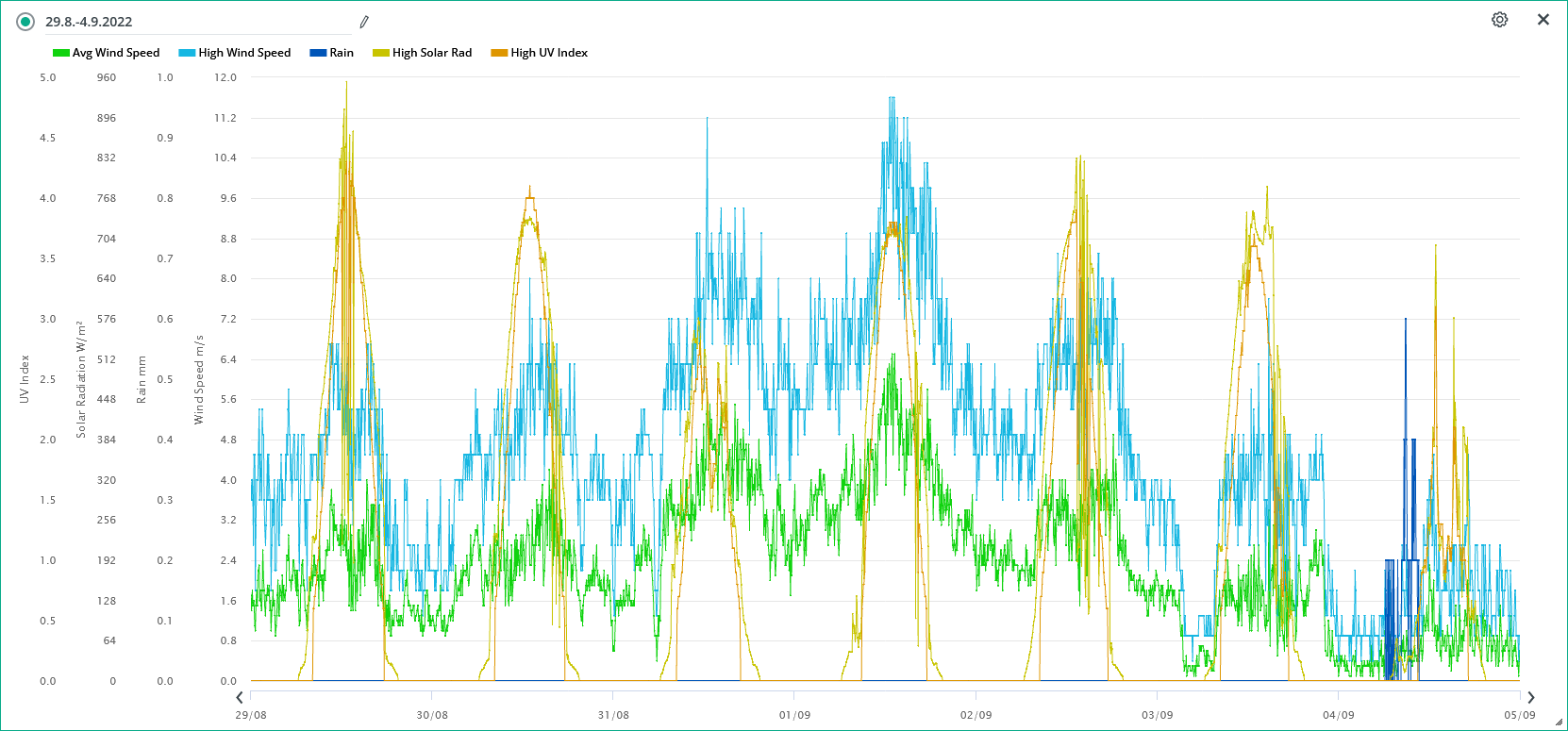This screenshot has height=731, width=1568.
Task: Click the 03/09 date label on x-axis
Action: (1157, 715)
